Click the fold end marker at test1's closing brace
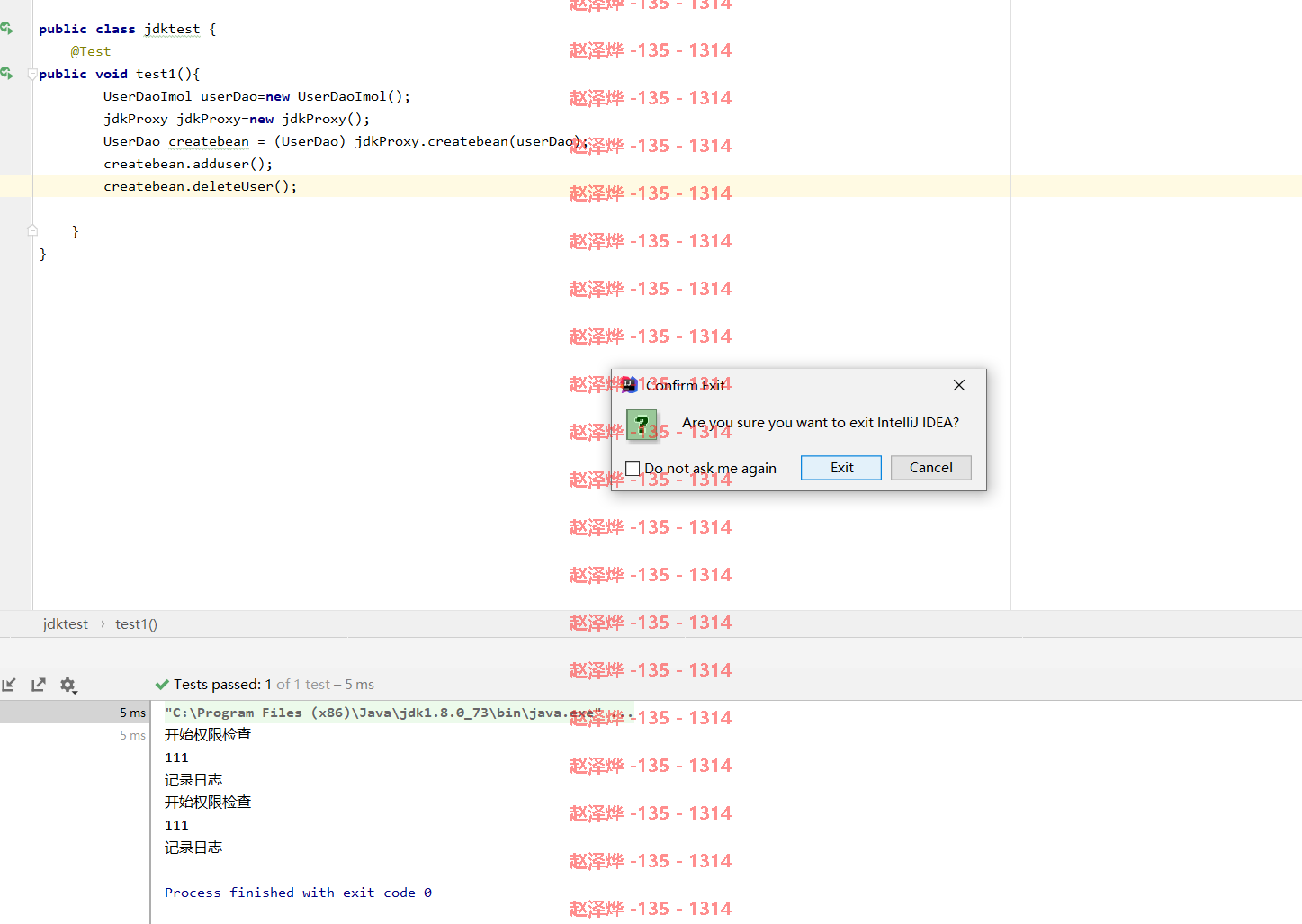The width and height of the screenshot is (1302, 924). (x=32, y=230)
